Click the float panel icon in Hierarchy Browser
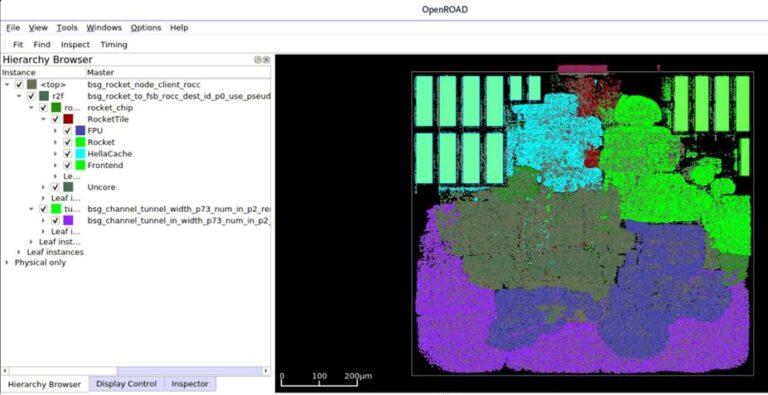The width and height of the screenshot is (768, 395). pyautogui.click(x=258, y=60)
